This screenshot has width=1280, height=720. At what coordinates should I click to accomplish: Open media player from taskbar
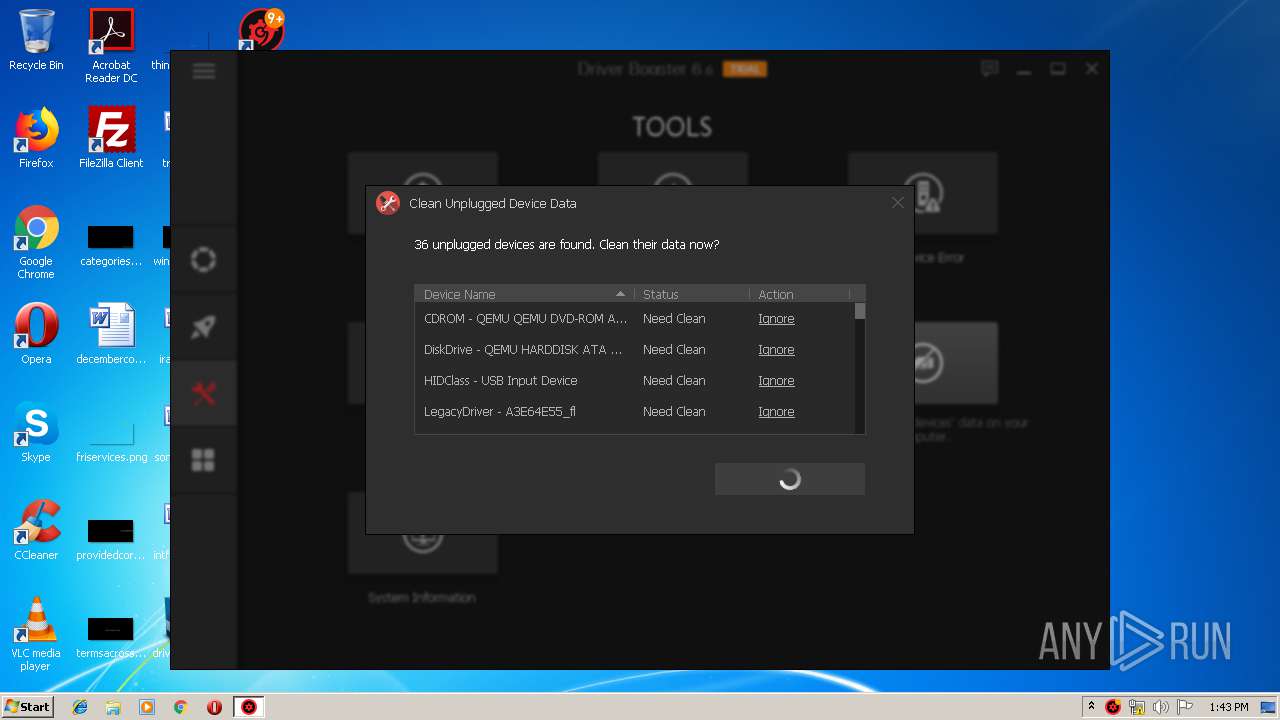coord(147,707)
